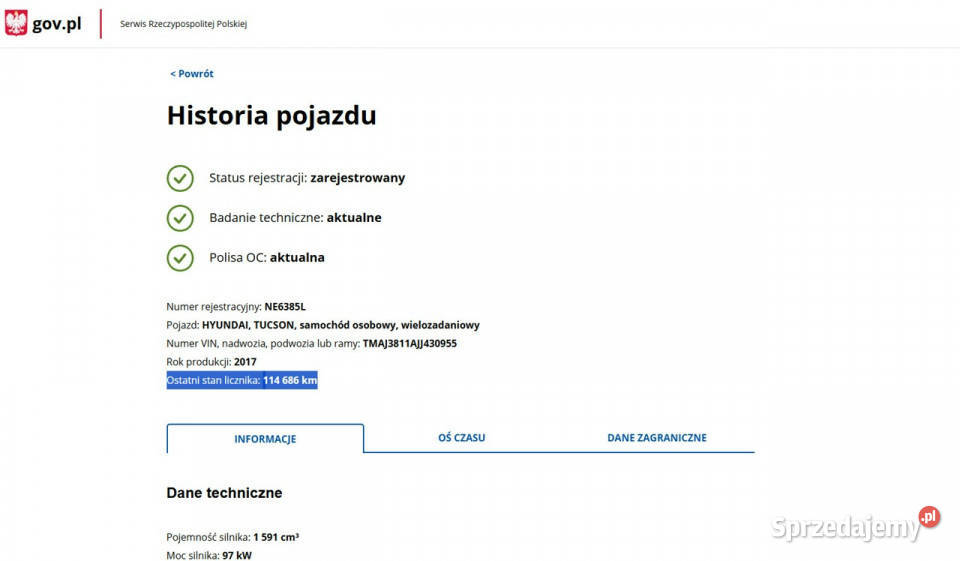This screenshot has height=561, width=960.
Task: Click the engine power value 97 kW
Action: (x=237, y=555)
